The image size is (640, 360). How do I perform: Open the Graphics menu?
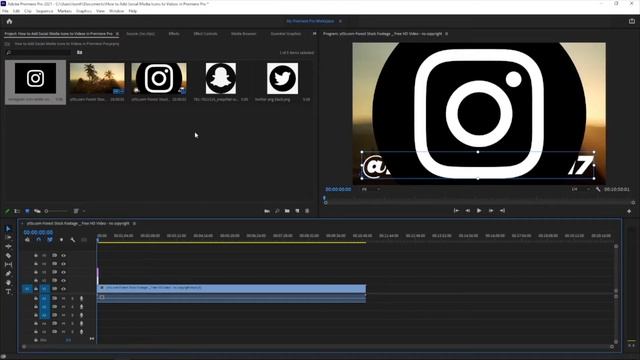pos(84,11)
